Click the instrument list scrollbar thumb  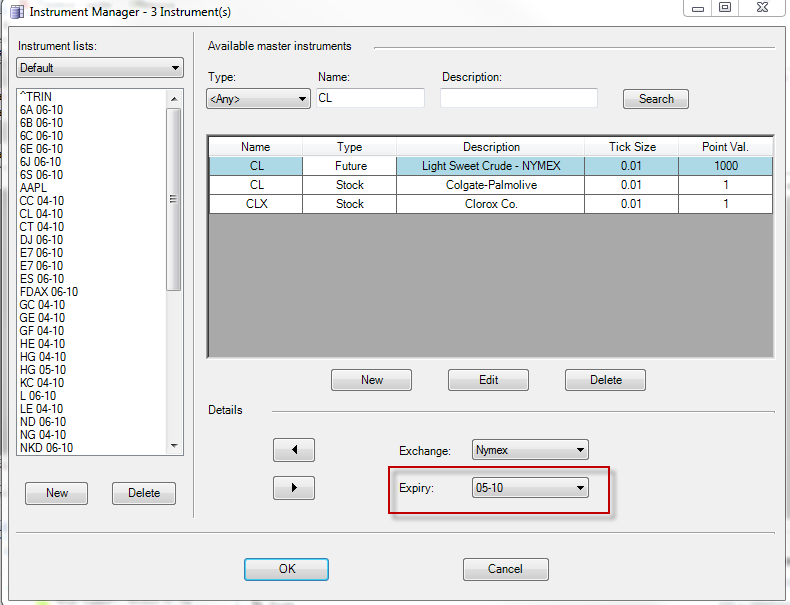click(x=174, y=199)
